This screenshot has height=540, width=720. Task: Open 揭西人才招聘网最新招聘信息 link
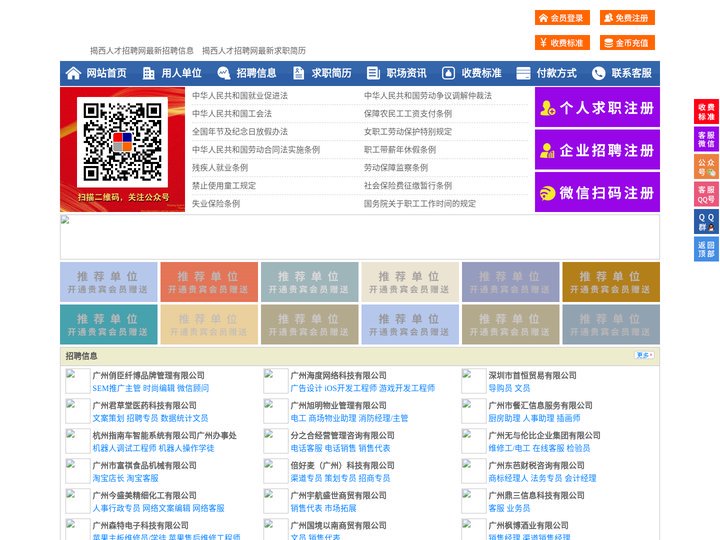tap(142, 51)
